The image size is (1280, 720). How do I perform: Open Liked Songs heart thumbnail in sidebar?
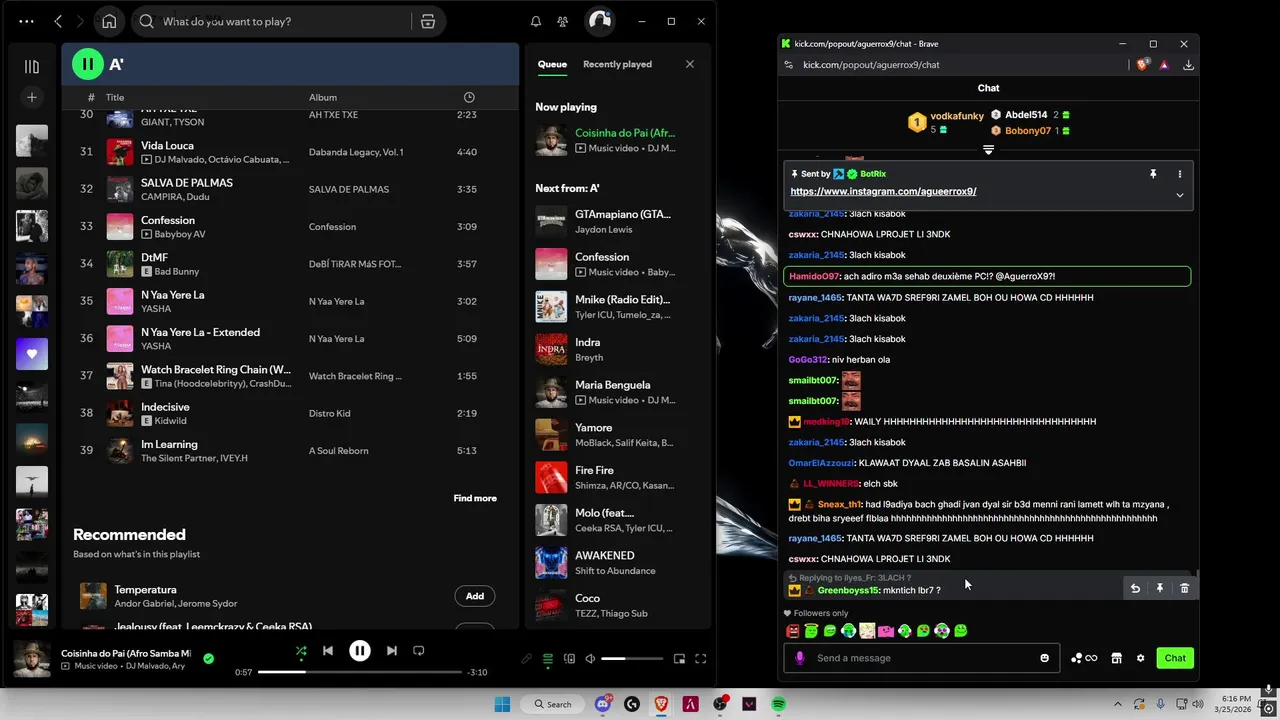click(32, 354)
